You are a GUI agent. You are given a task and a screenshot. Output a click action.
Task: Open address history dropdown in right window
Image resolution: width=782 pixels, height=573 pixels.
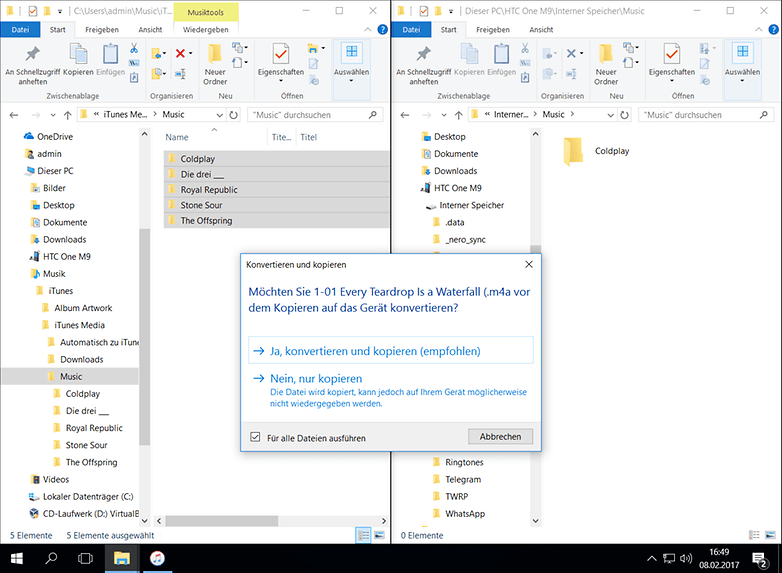pyautogui.click(x=610, y=115)
